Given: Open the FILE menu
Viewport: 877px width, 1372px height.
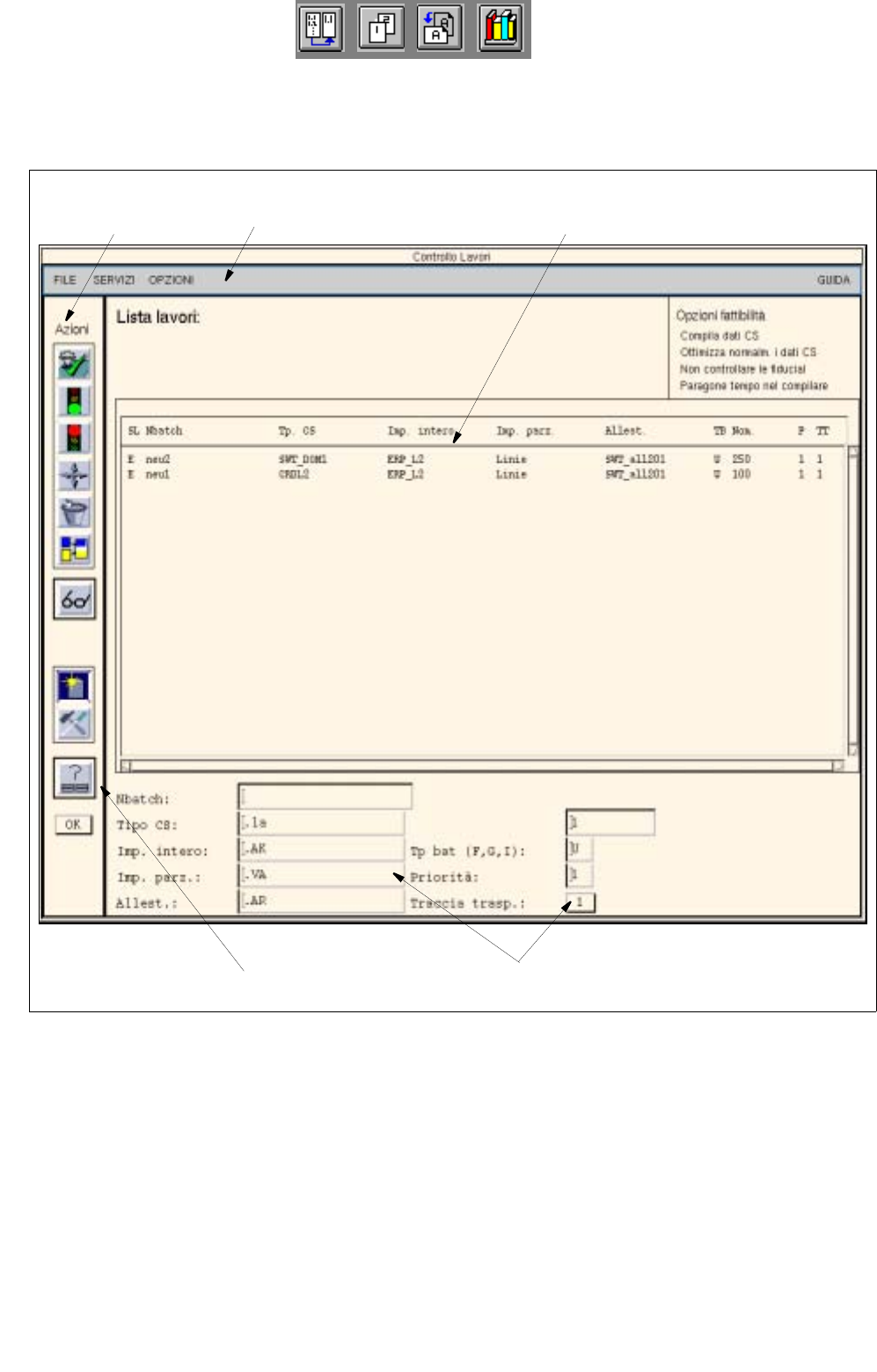Looking at the screenshot, I should pyautogui.click(x=65, y=280).
